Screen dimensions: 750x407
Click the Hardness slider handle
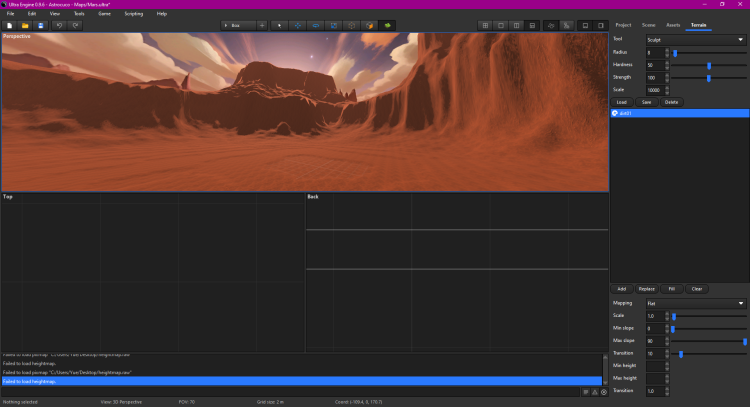(x=709, y=65)
